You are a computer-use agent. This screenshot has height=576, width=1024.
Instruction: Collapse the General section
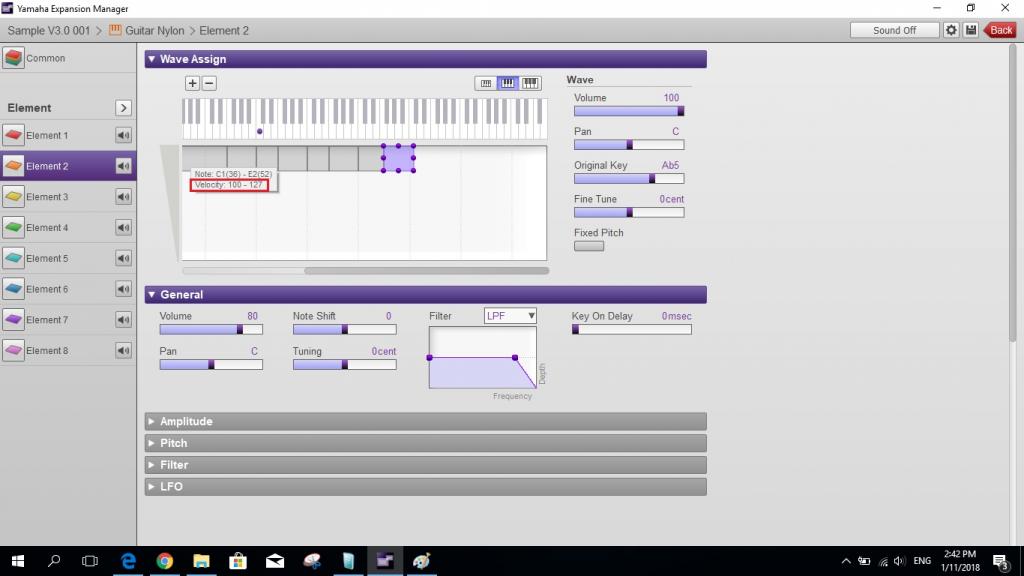pos(152,295)
